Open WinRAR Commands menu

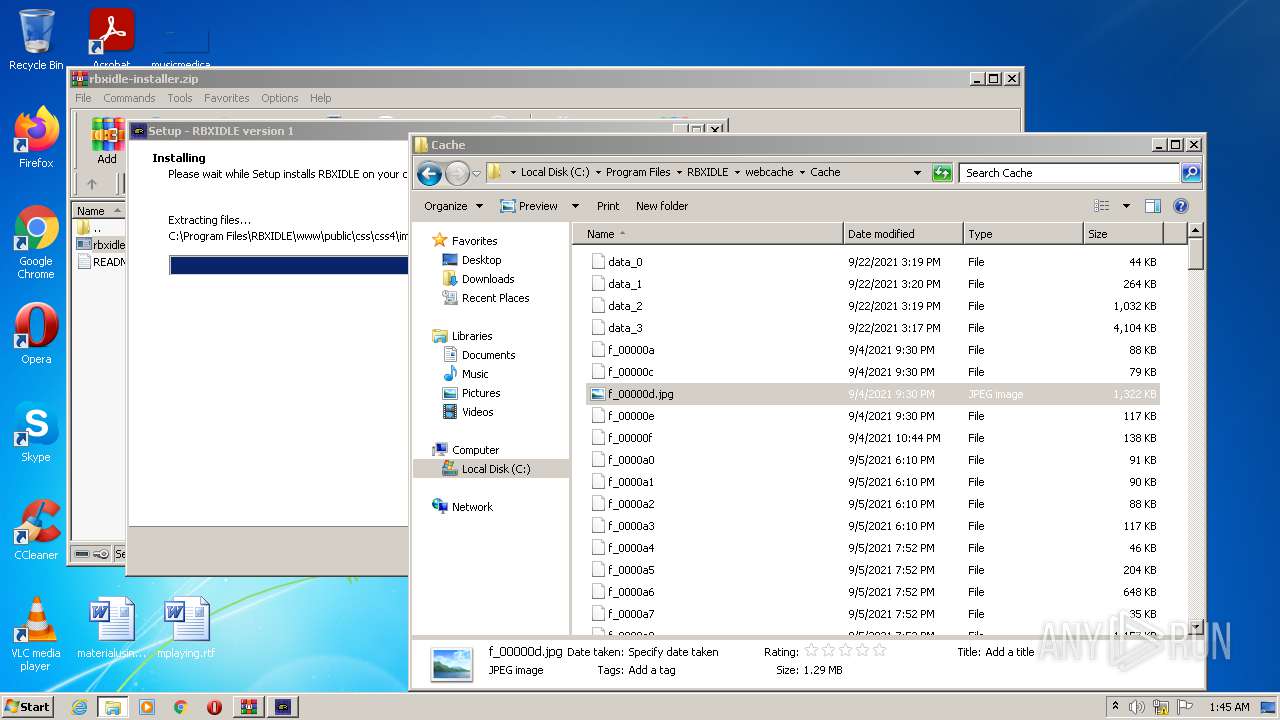click(x=129, y=98)
